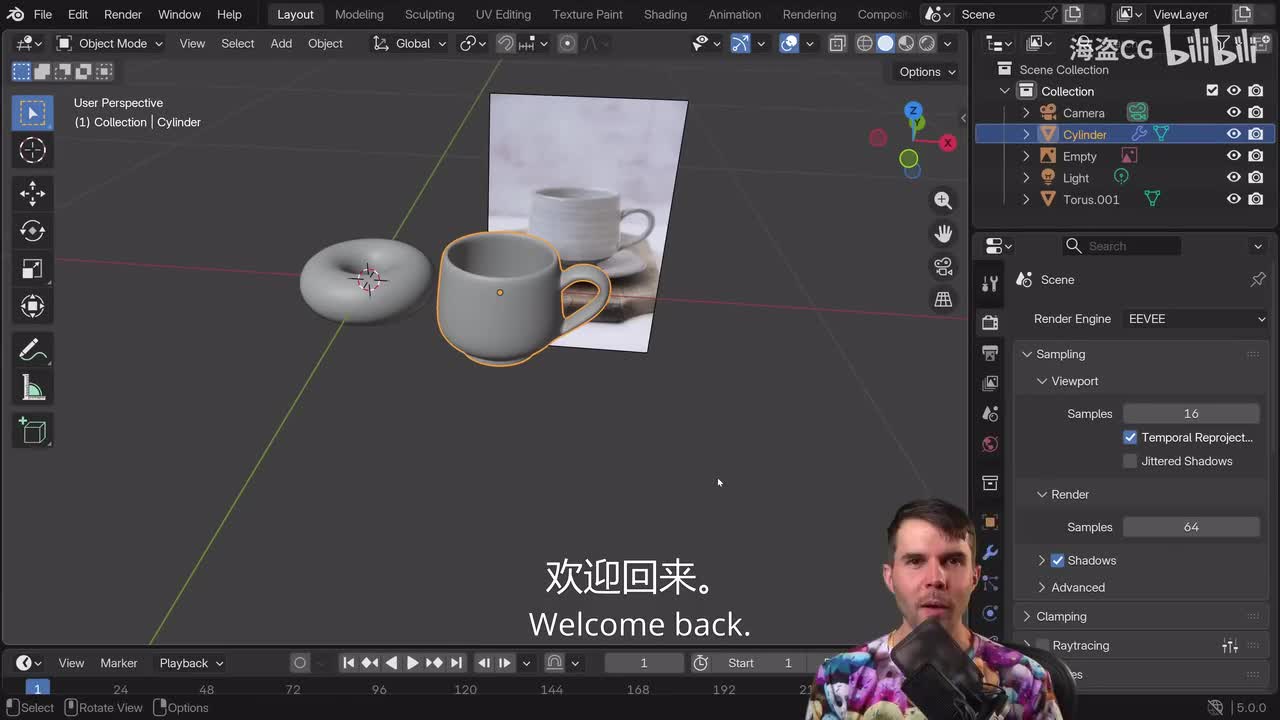The image size is (1280, 720).
Task: Select the Measure tool
Action: pyautogui.click(x=33, y=388)
